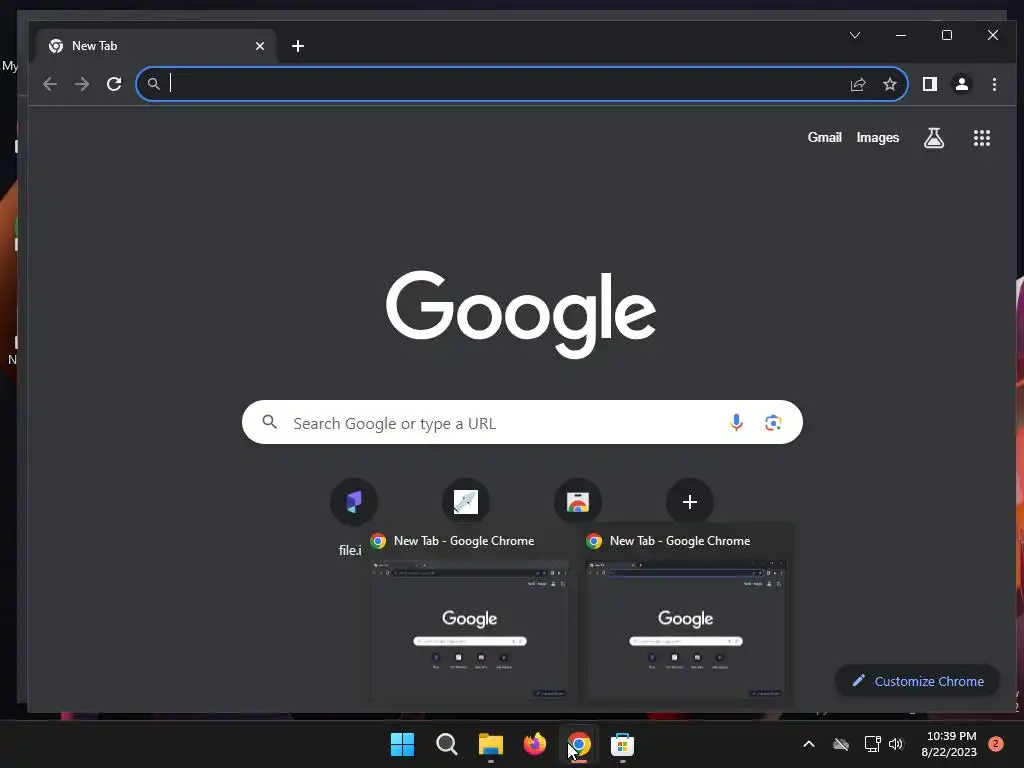Click the Customize Chrome button
This screenshot has height=768, width=1024.
(x=918, y=681)
